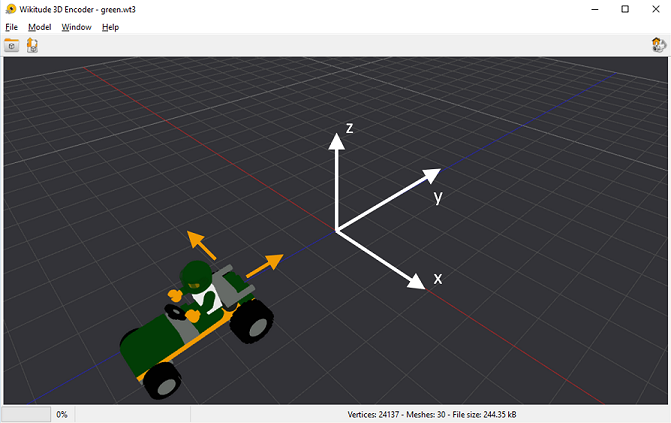Open the Window menu
The image size is (671, 423).
coord(76,27)
